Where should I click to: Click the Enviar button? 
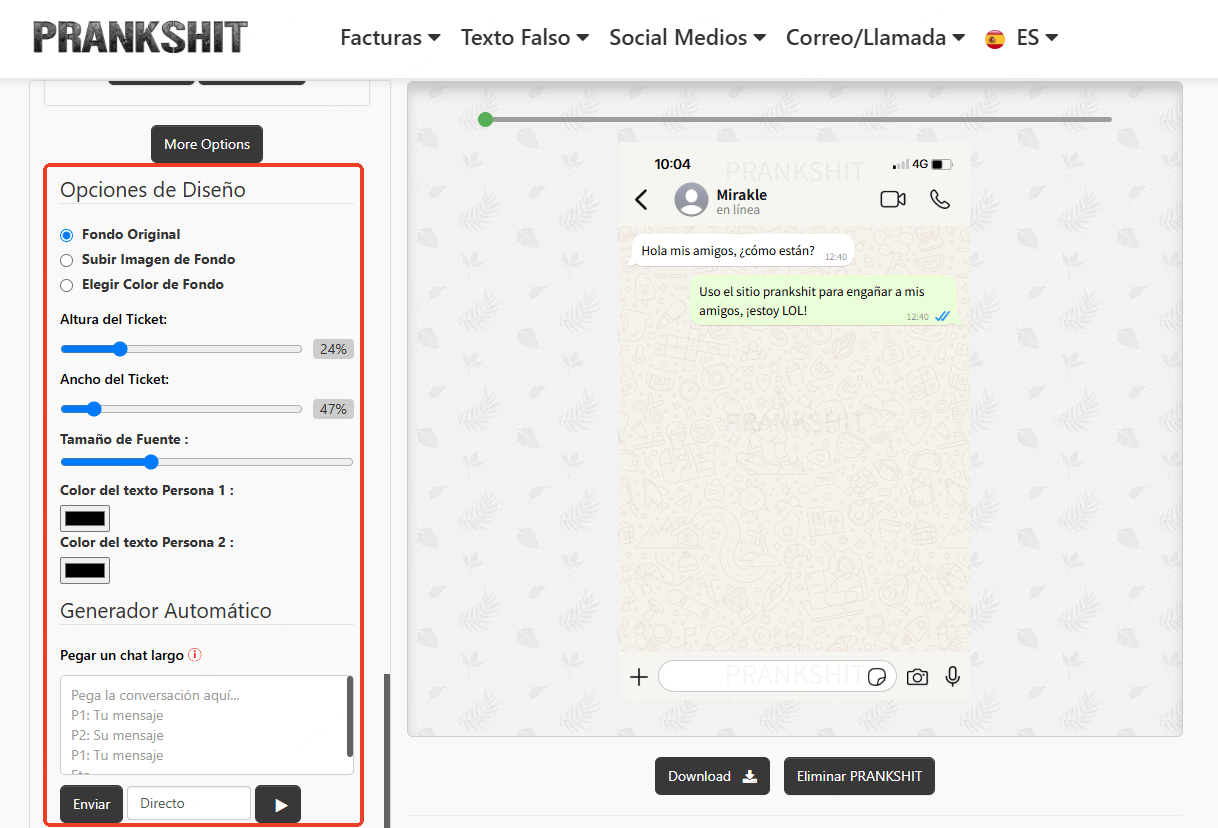coord(92,804)
